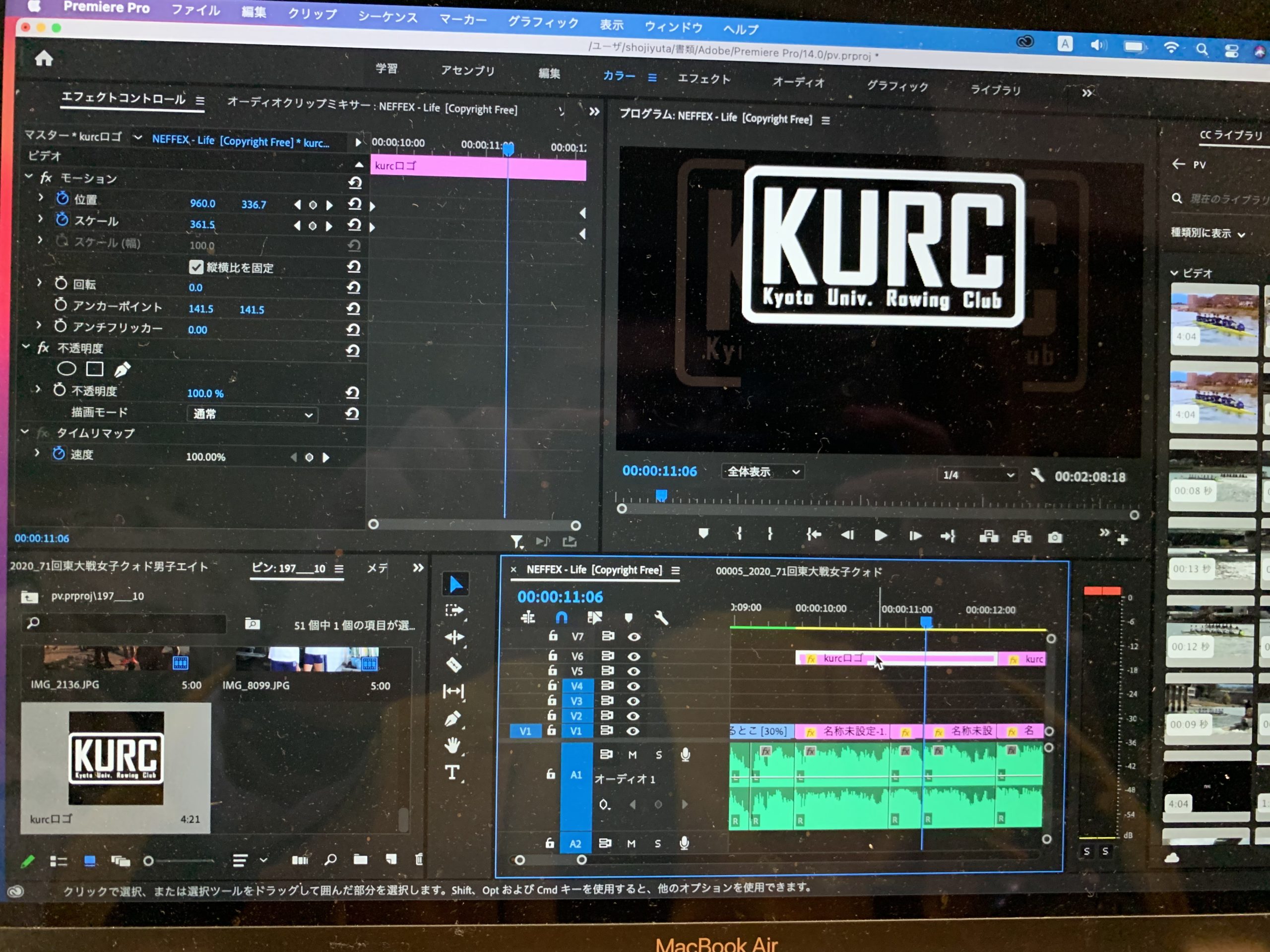Switch to the オーディオ workspace tab
Viewport: 1270px width, 952px height.
tap(799, 82)
